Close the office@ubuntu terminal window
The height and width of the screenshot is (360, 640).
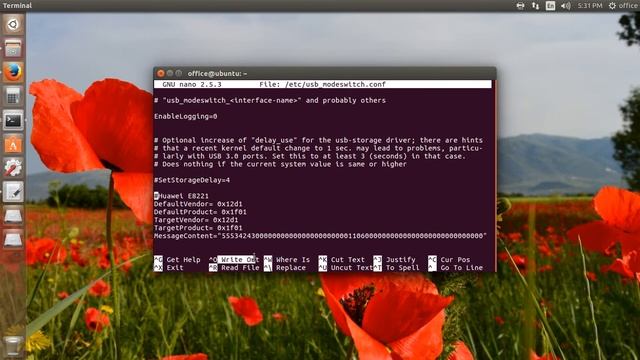[x=160, y=73]
